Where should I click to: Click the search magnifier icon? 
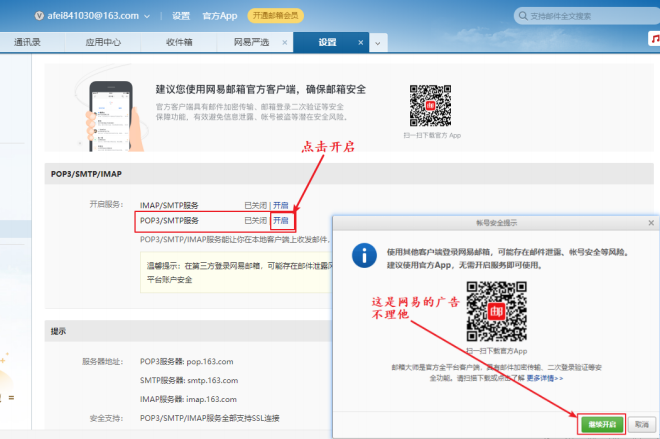tap(522, 16)
